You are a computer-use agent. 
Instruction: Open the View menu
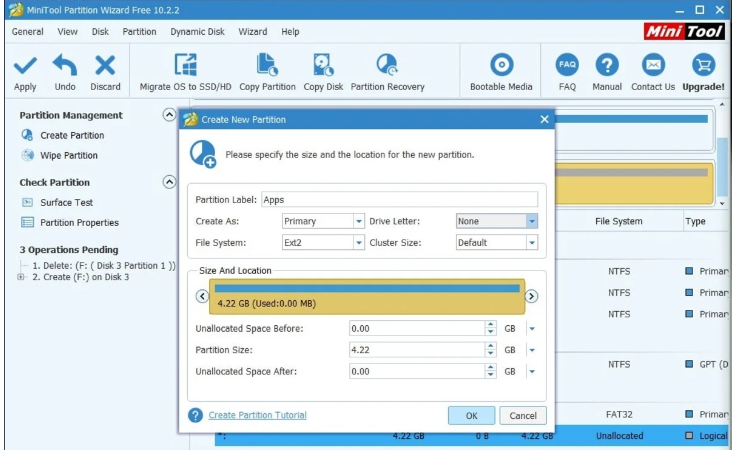point(67,32)
